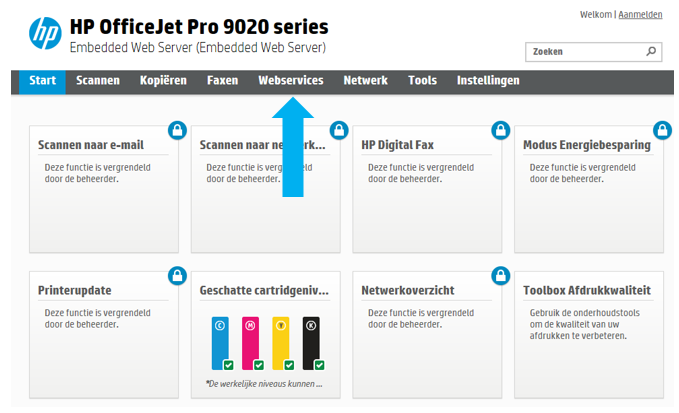This screenshot has width=679, height=413.
Task: Click the HP logo icon
Action: click(x=45, y=33)
